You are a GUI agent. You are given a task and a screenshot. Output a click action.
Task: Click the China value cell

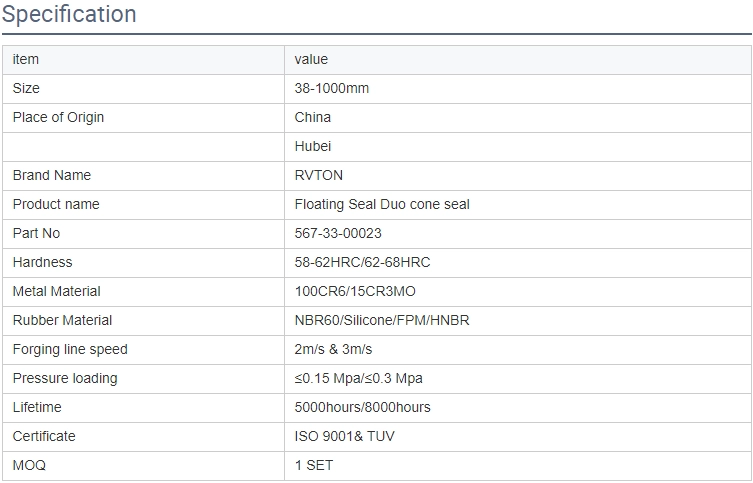pos(518,118)
